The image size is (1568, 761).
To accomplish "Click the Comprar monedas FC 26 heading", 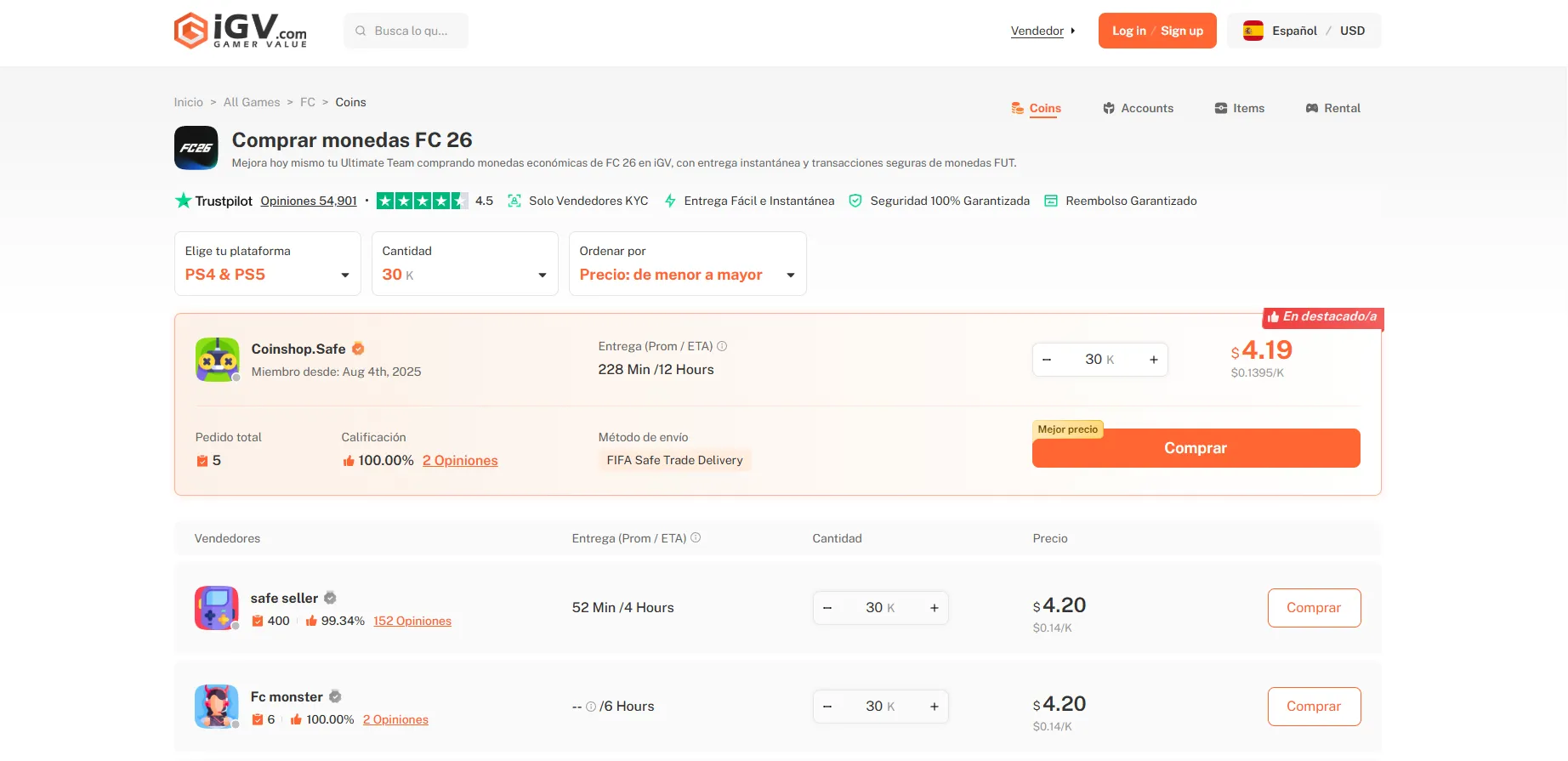I will click(352, 139).
